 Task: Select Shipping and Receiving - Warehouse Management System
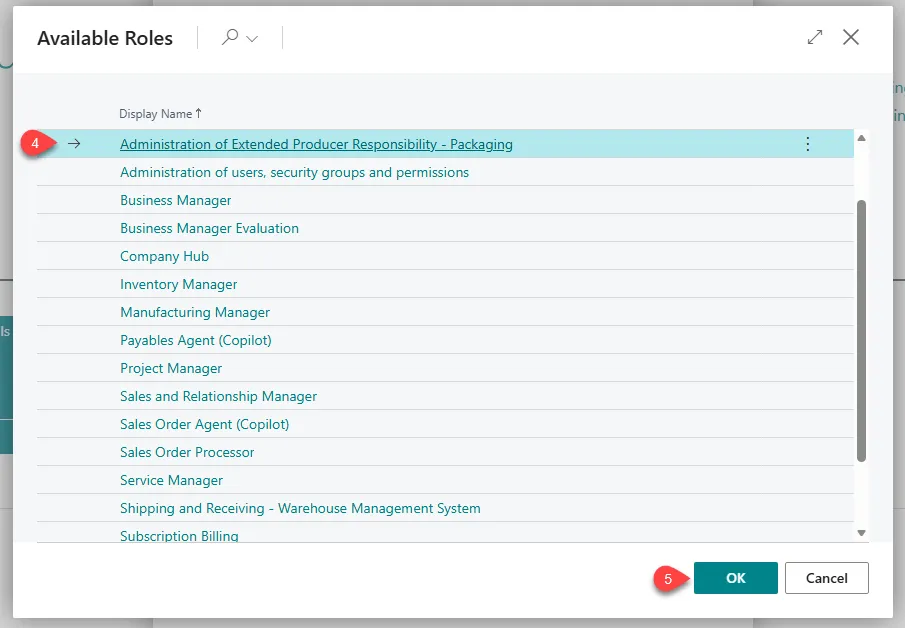click(x=300, y=508)
